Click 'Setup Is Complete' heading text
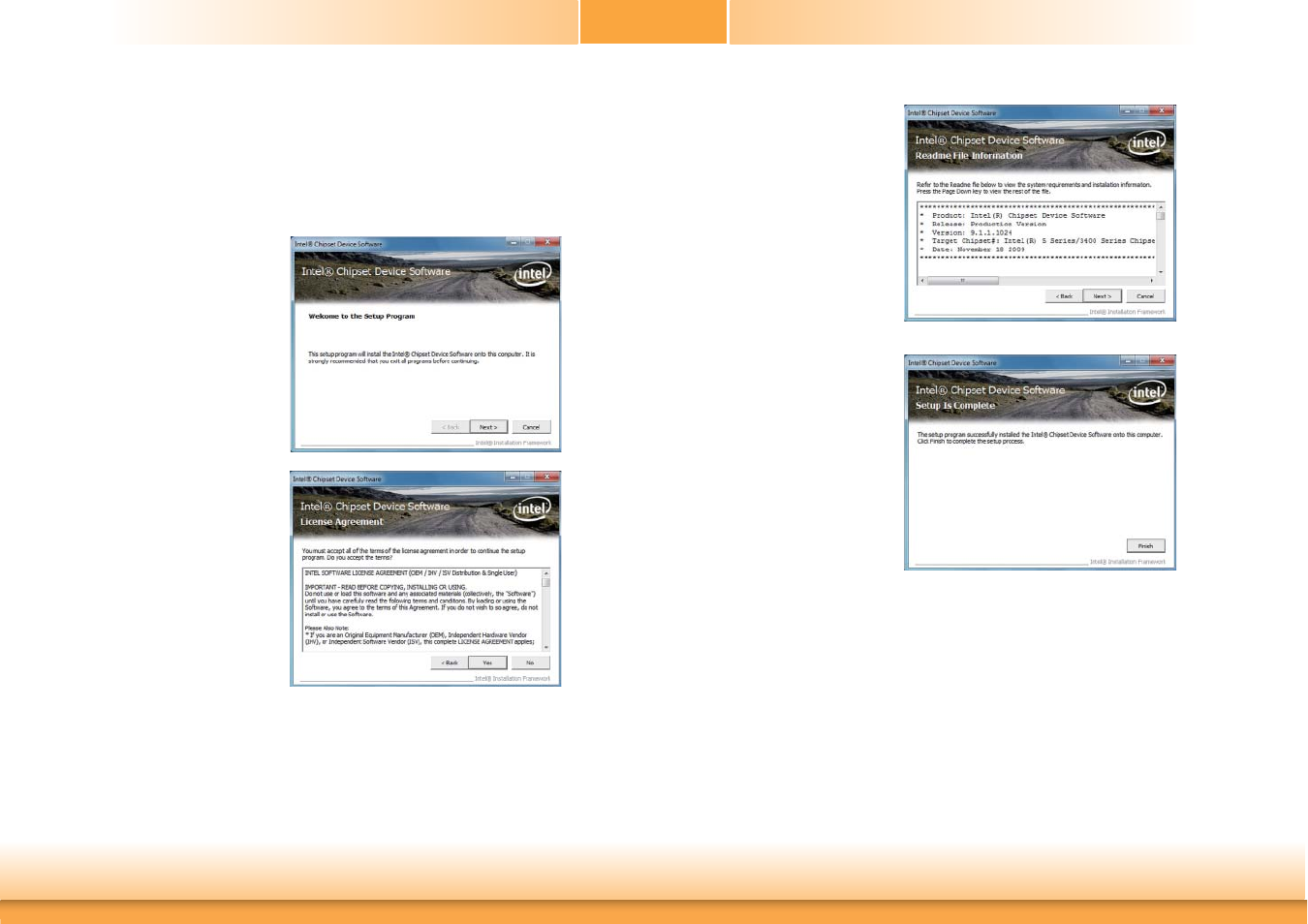The height and width of the screenshot is (924, 1308). (x=955, y=406)
